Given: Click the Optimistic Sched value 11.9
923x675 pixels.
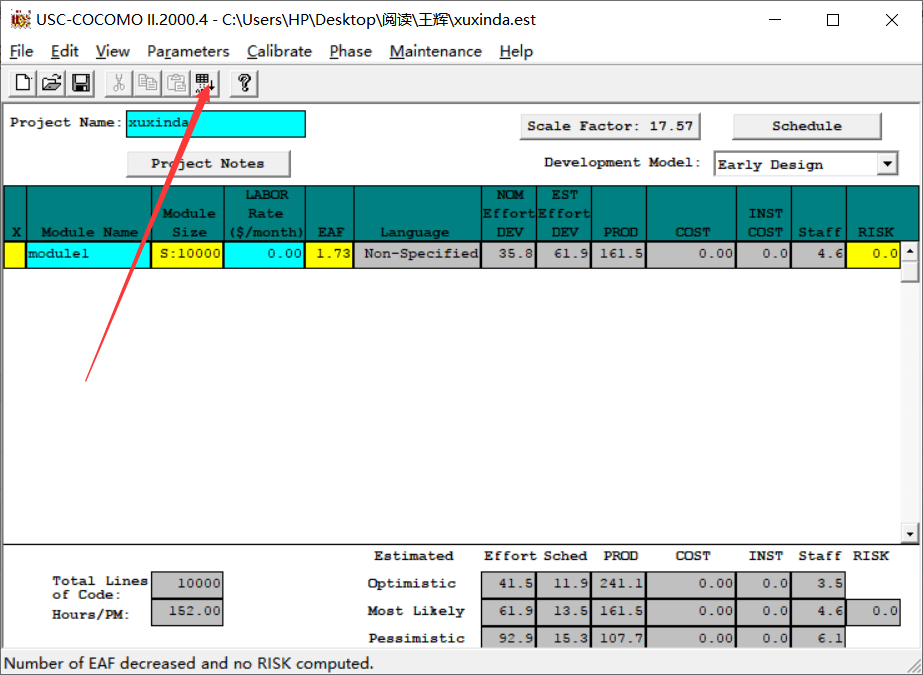Looking at the screenshot, I should 563,584.
